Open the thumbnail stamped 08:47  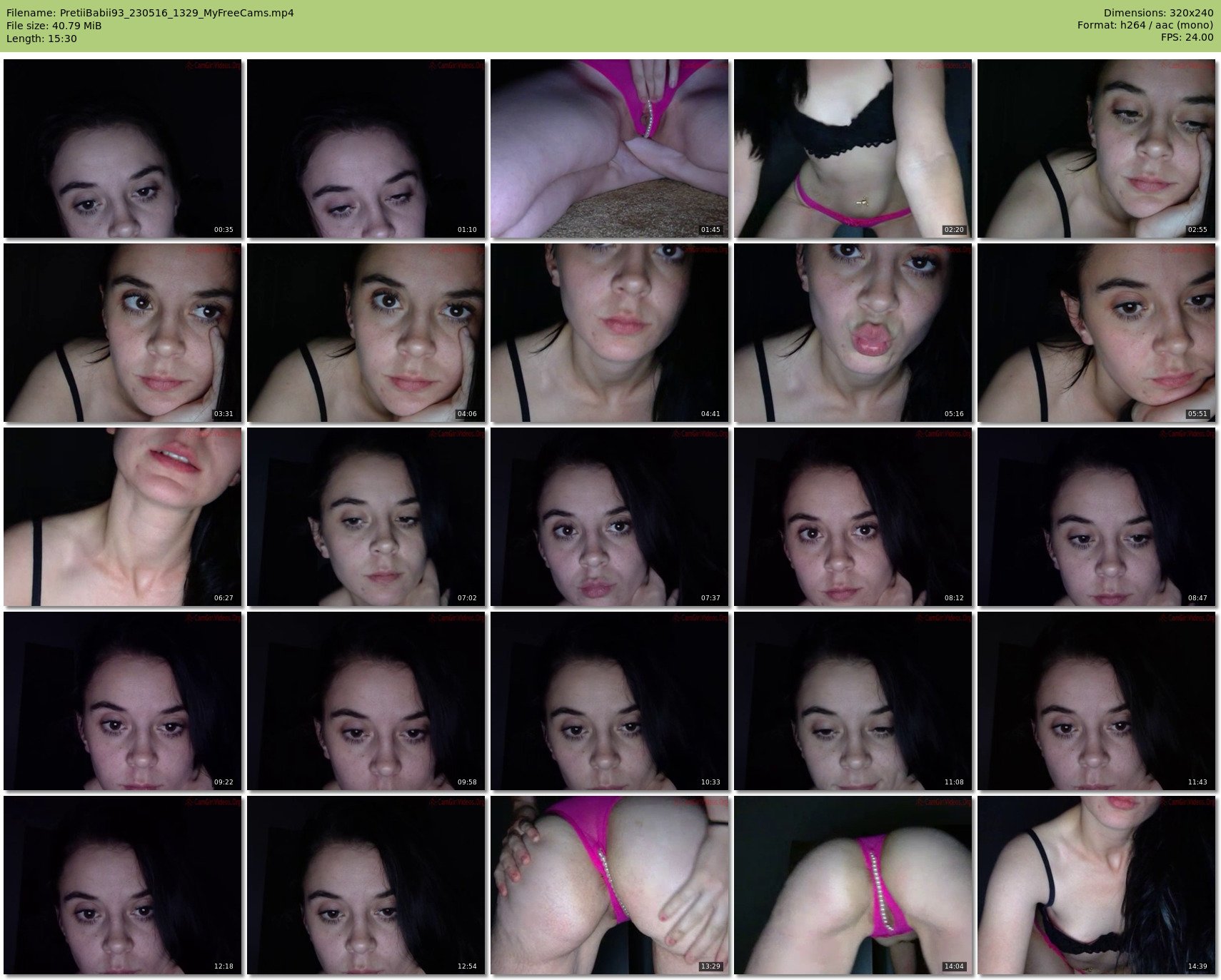click(x=1096, y=517)
